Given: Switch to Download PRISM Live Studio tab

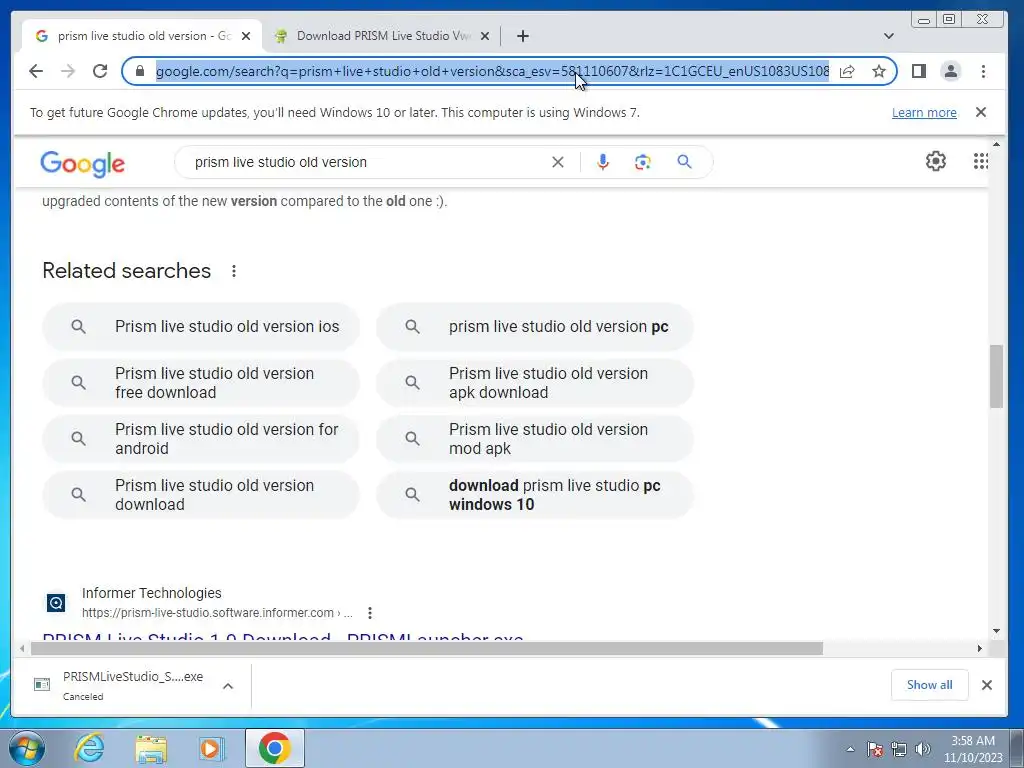Looking at the screenshot, I should (383, 36).
